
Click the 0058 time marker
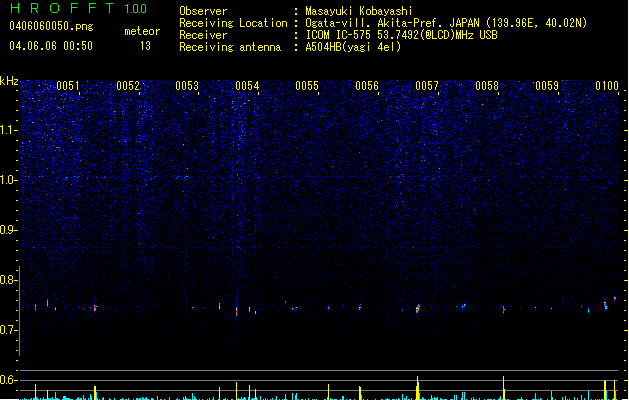487,85
